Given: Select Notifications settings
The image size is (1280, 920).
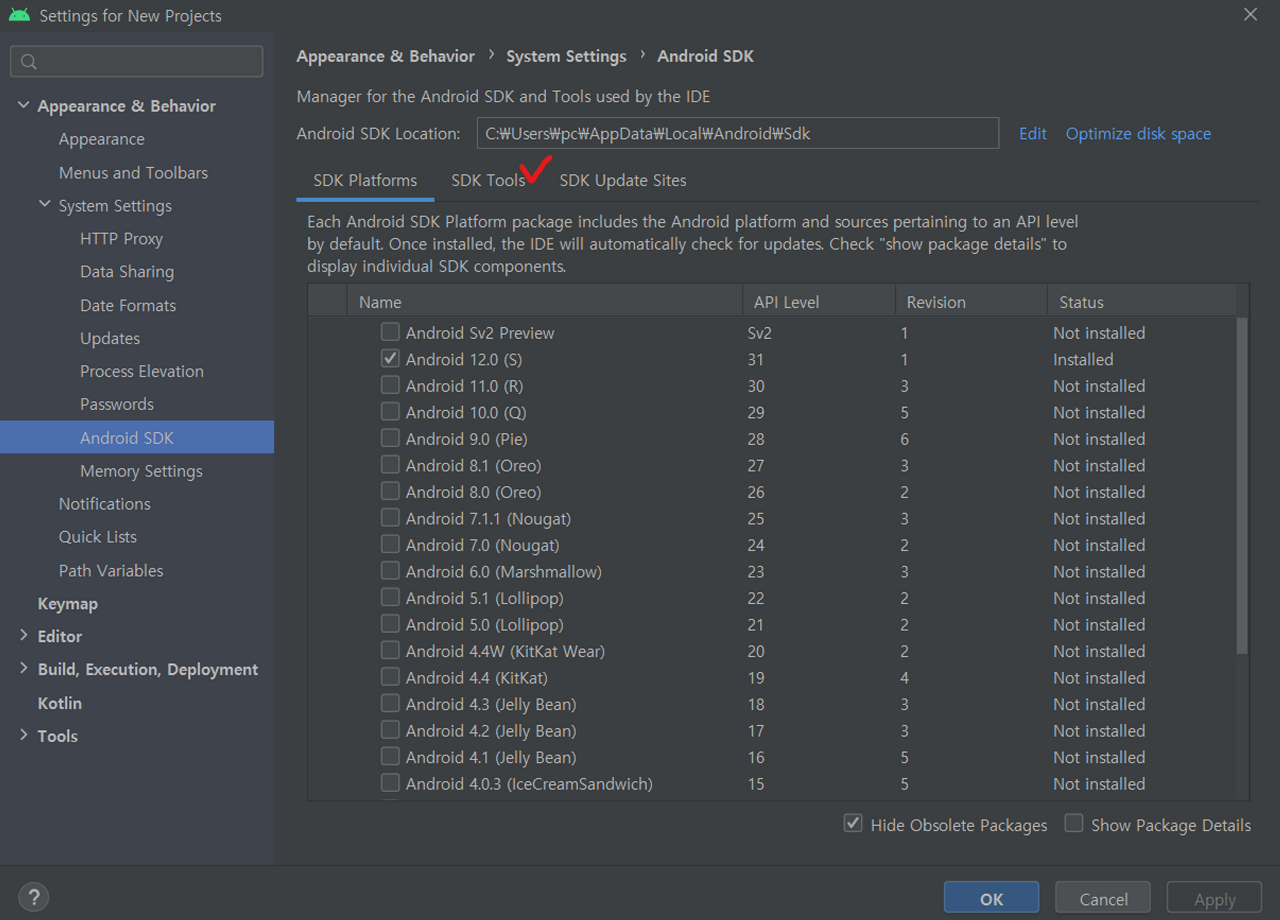Looking at the screenshot, I should pos(104,503).
